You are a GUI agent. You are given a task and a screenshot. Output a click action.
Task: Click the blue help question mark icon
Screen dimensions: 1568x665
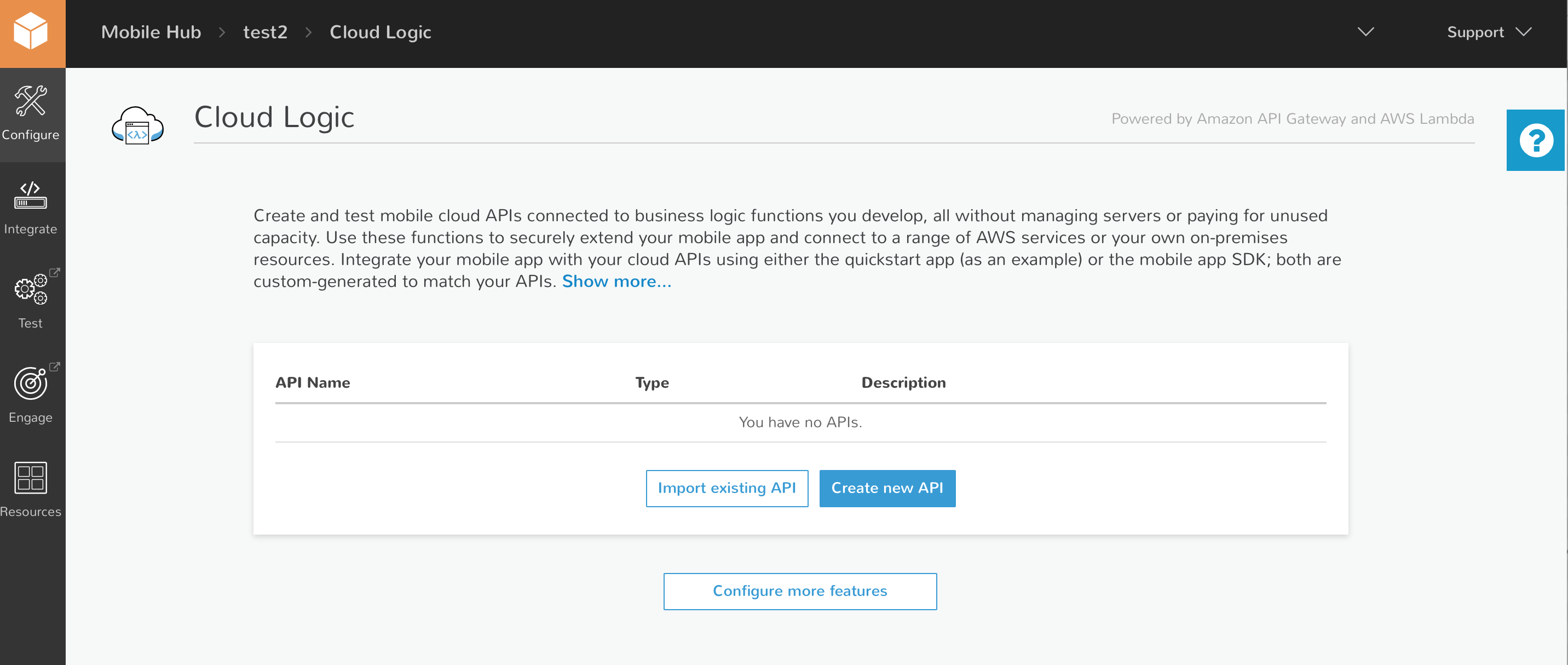tap(1536, 141)
